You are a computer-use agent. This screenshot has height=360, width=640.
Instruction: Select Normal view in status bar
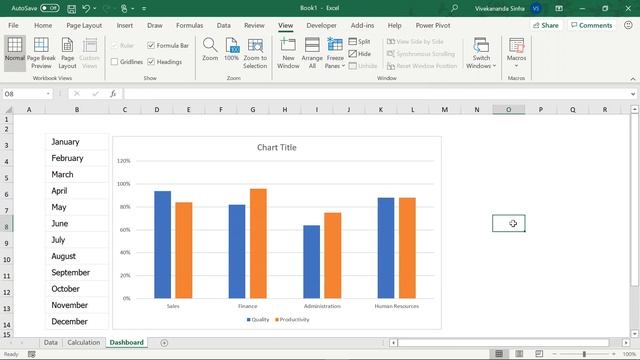[x=499, y=353]
